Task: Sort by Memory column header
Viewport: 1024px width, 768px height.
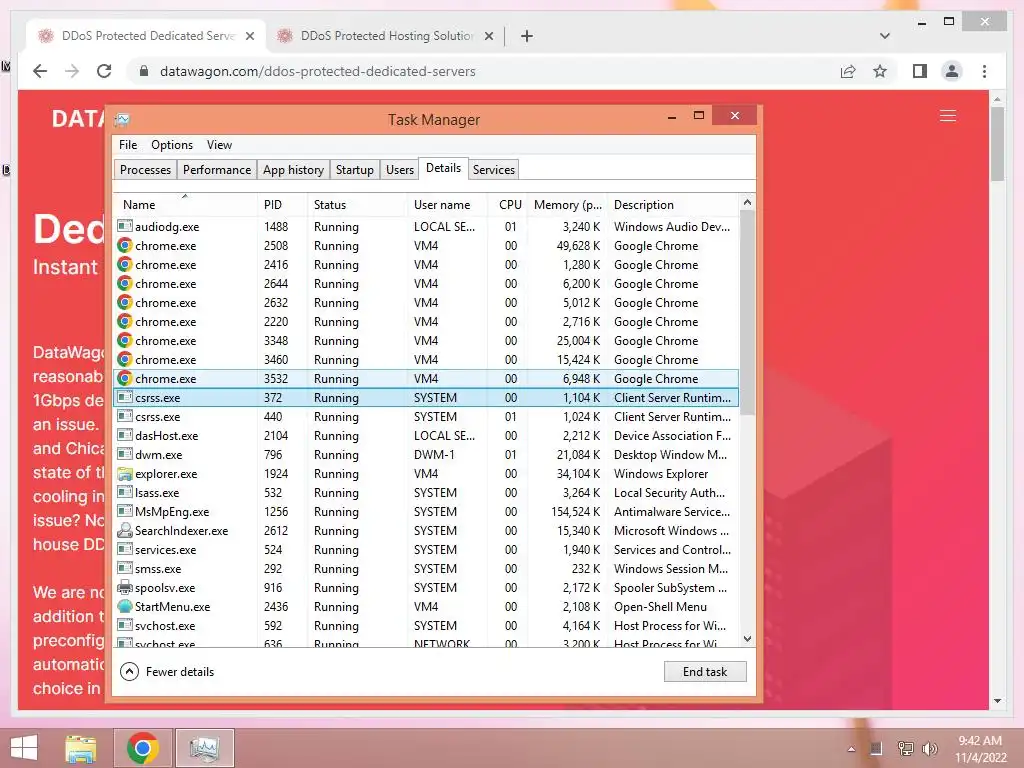Action: [x=568, y=204]
